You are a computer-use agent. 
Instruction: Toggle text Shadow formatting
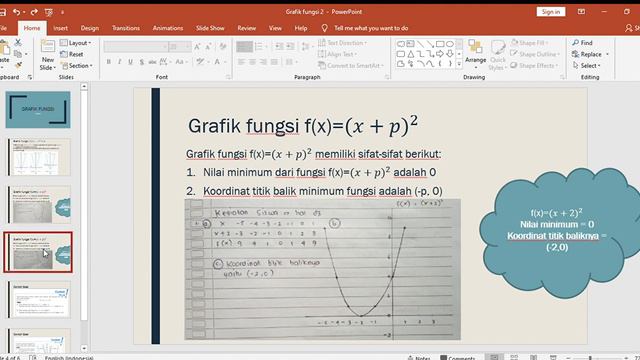pyautogui.click(x=141, y=62)
